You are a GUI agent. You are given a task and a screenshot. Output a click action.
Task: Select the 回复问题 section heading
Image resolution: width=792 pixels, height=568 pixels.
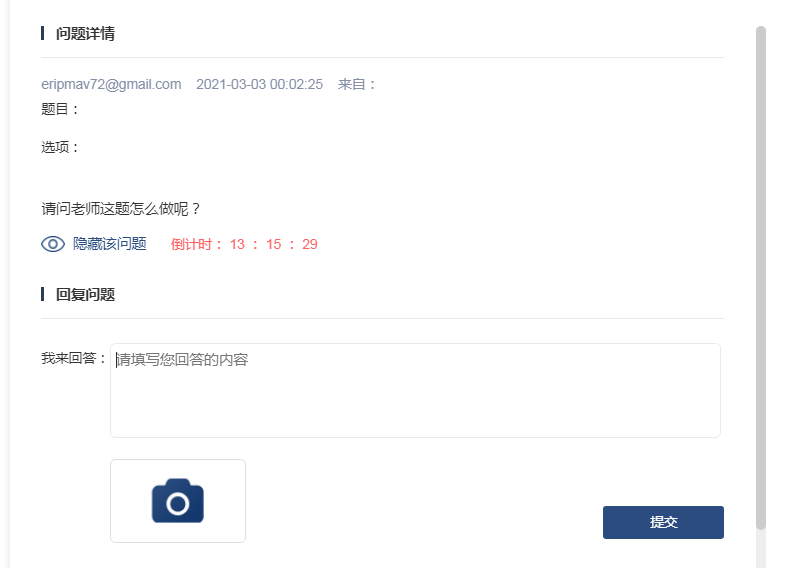pyautogui.click(x=85, y=294)
